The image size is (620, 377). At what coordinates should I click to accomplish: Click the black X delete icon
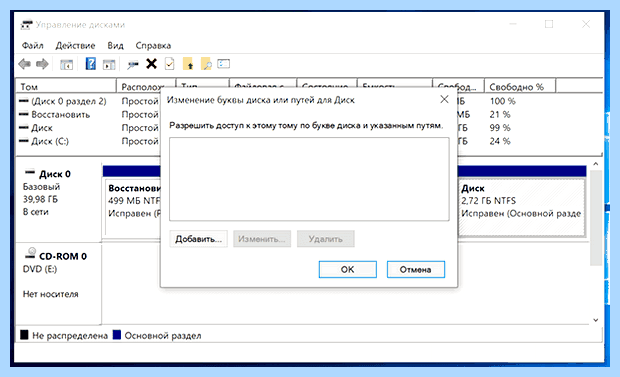coord(151,64)
